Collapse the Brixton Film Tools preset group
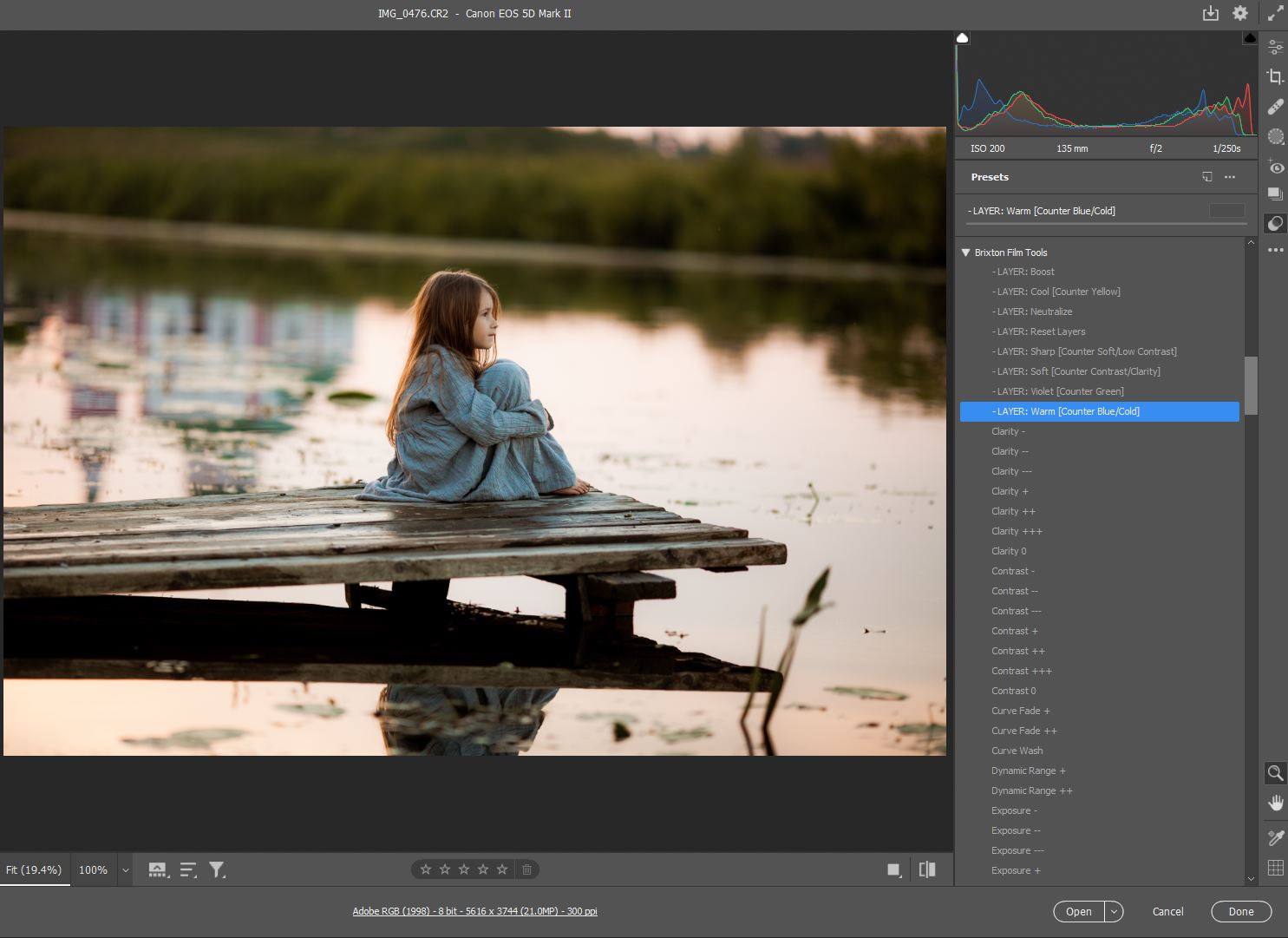 point(965,253)
